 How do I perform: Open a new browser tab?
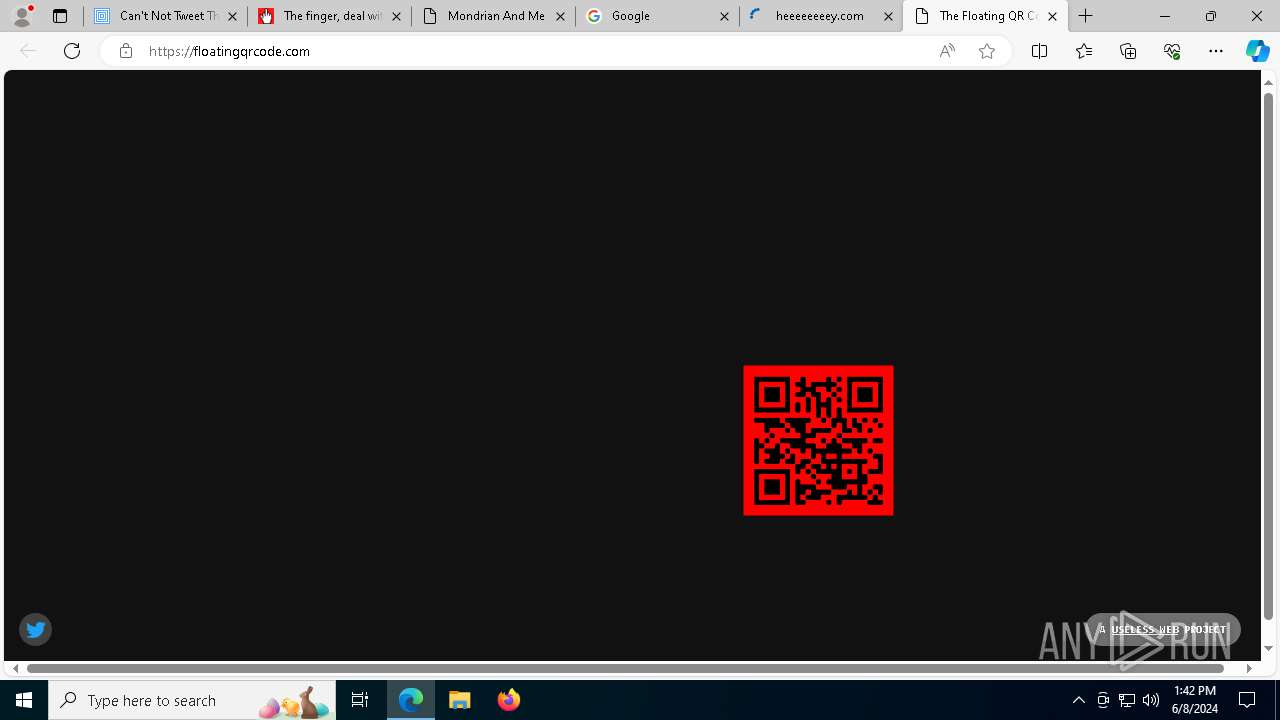pyautogui.click(x=1086, y=16)
